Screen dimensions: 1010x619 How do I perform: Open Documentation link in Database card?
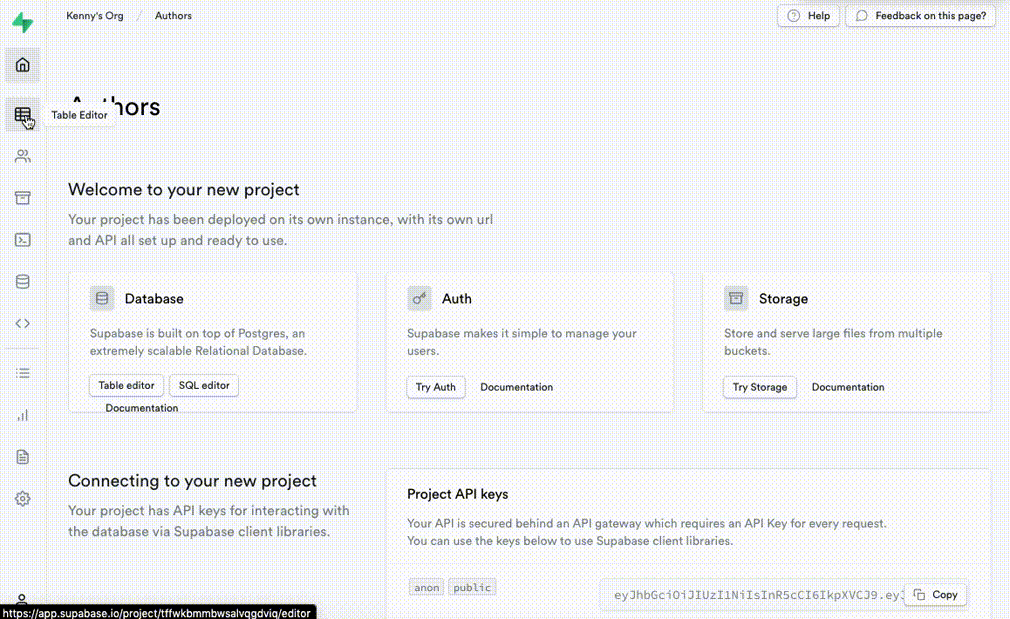click(142, 408)
